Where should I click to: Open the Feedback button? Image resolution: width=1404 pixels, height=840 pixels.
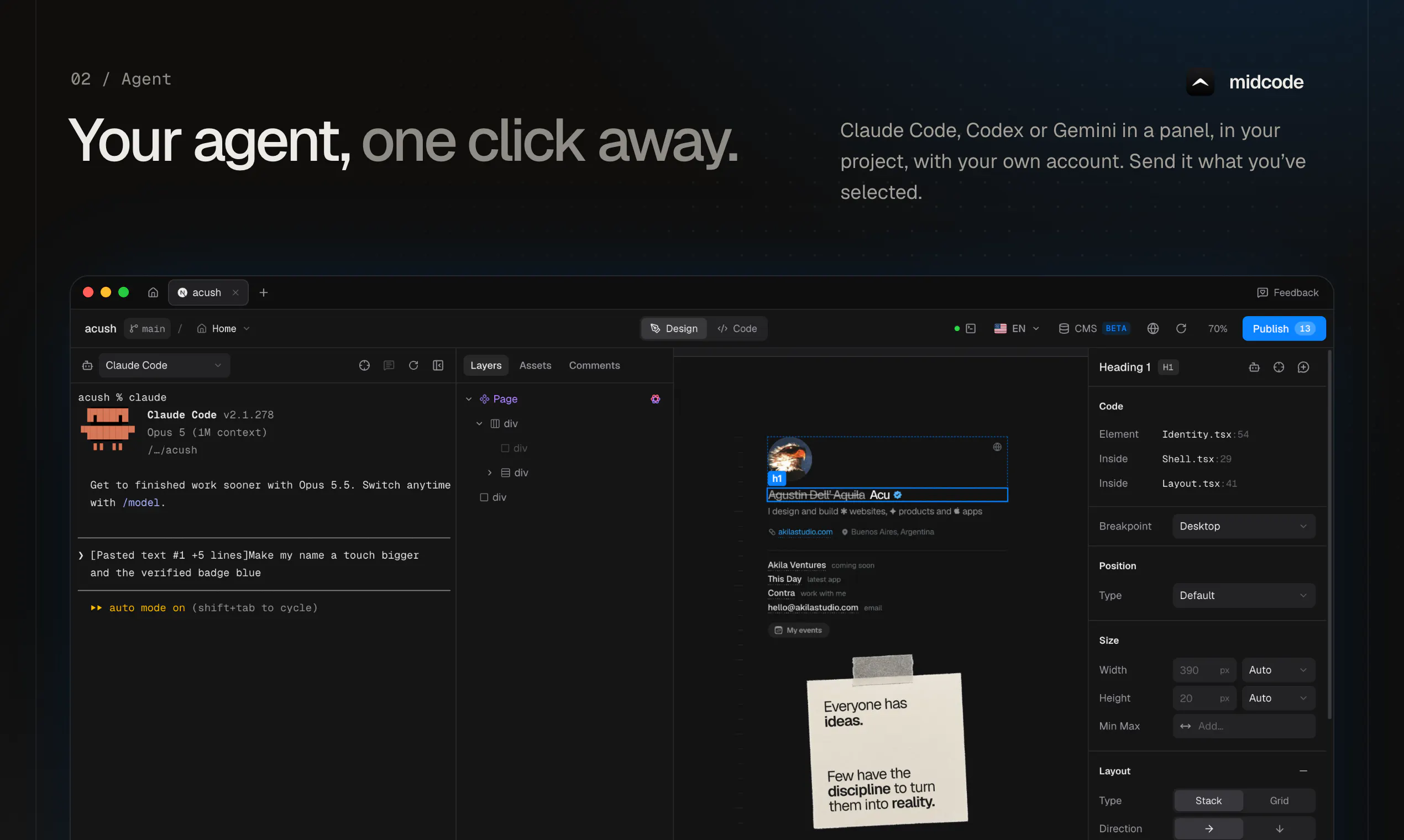[x=1287, y=293]
